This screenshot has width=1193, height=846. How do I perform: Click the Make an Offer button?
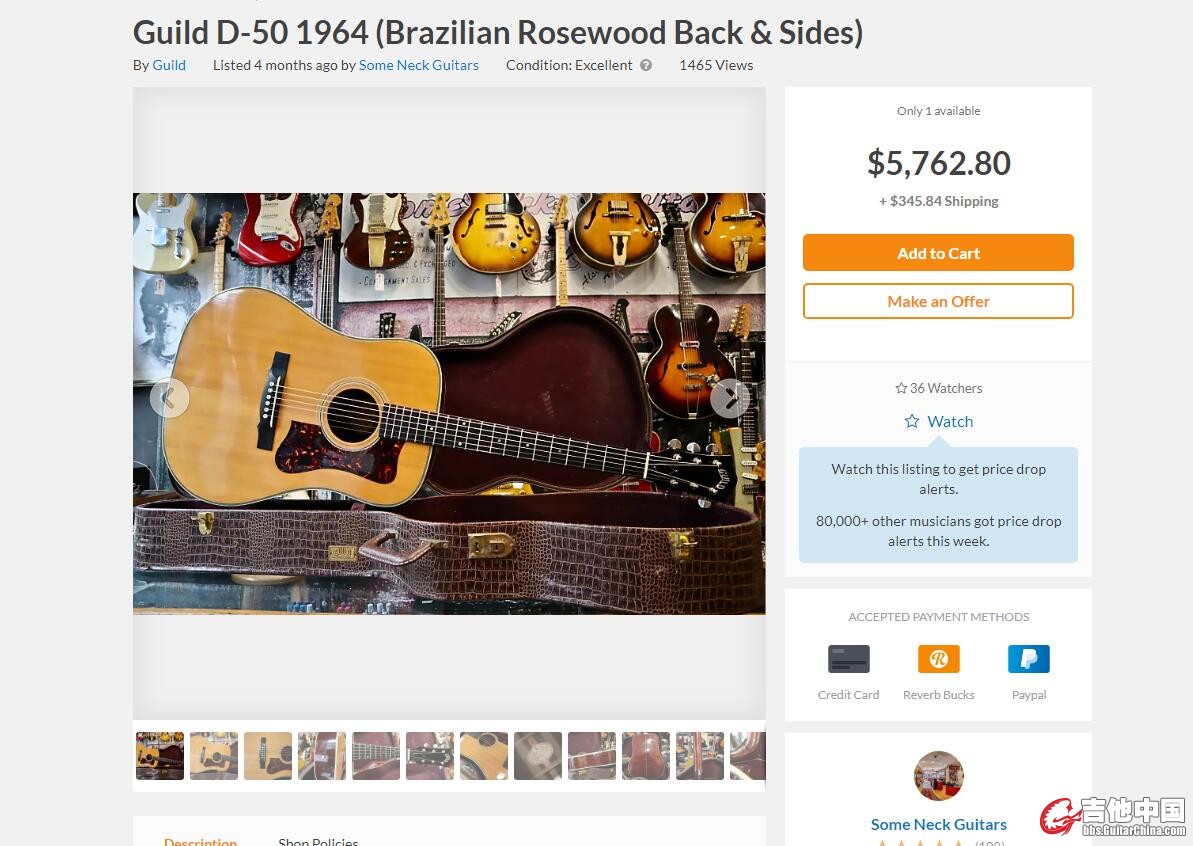click(938, 301)
